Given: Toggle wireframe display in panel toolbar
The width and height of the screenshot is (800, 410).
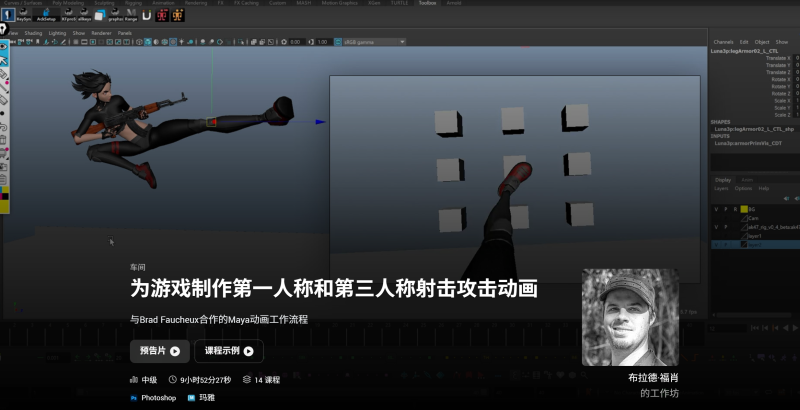Looking at the screenshot, I should [139, 42].
